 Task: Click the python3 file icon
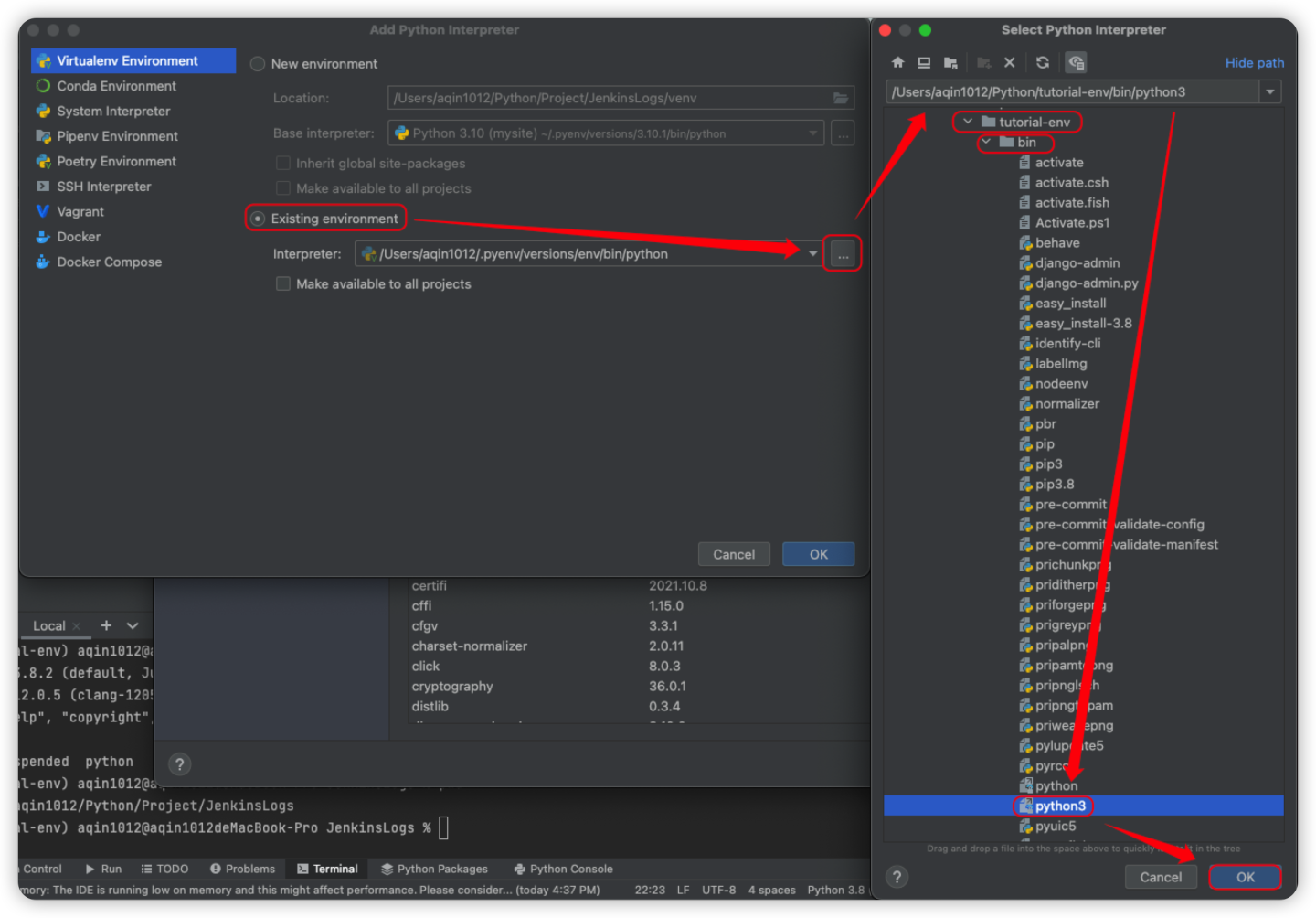1025,806
